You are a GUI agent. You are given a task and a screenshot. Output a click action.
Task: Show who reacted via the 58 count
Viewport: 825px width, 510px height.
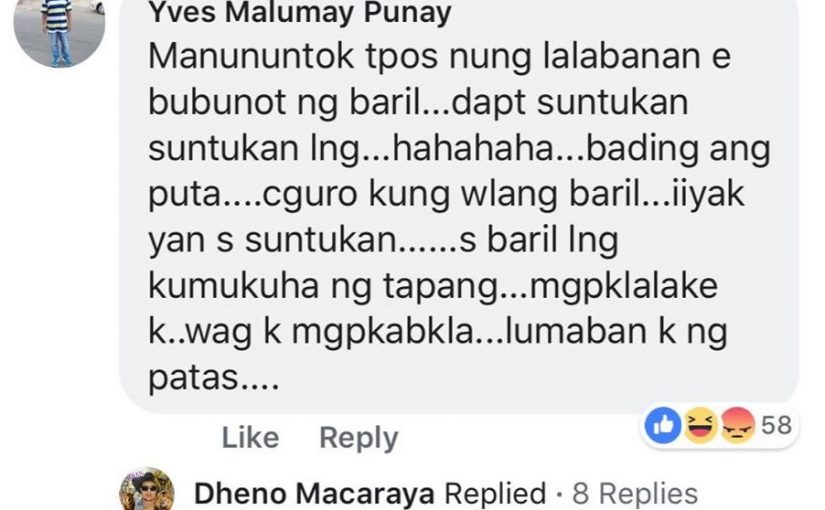(777, 425)
